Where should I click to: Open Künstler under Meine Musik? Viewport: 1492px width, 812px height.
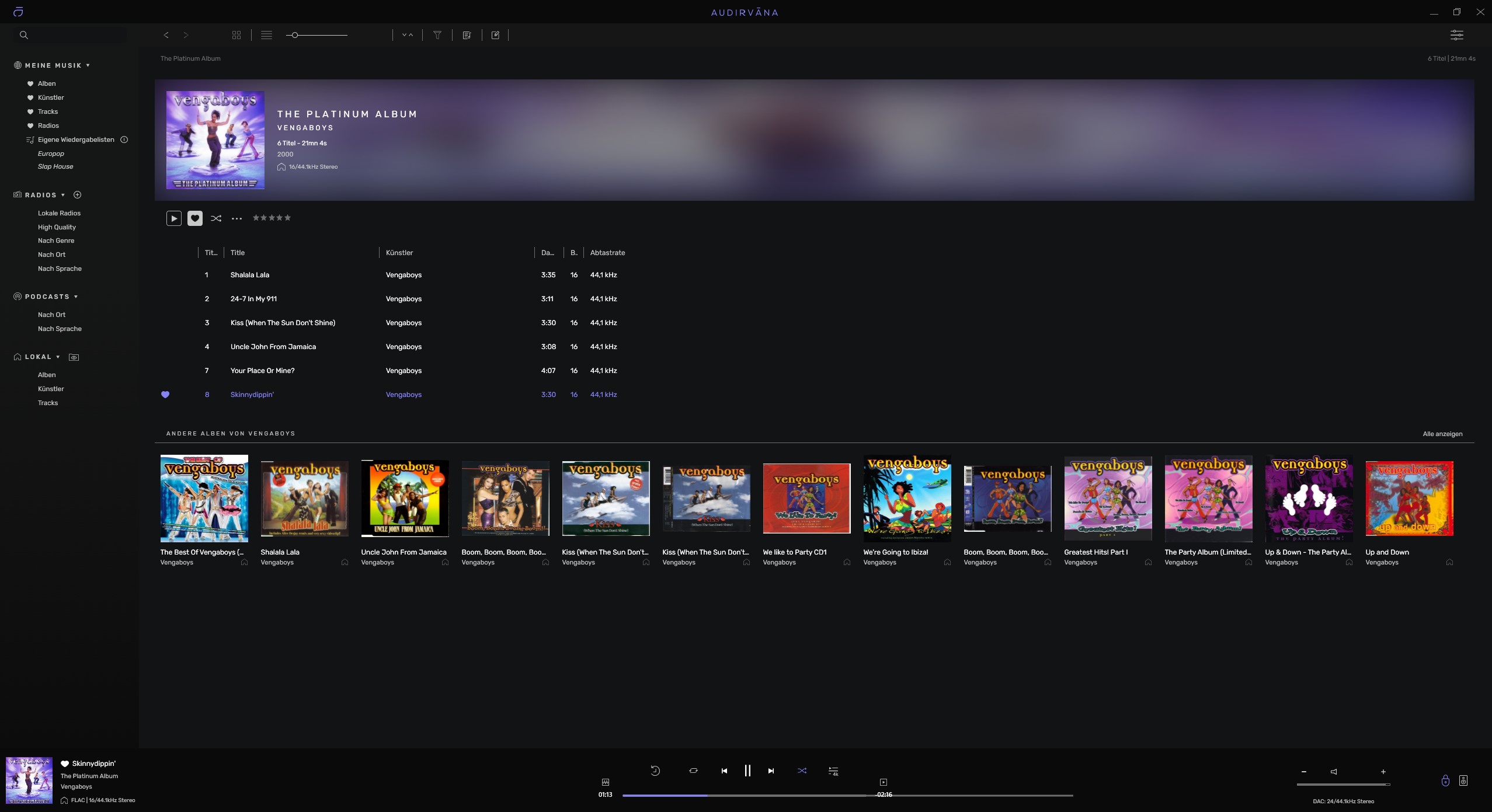(x=51, y=97)
